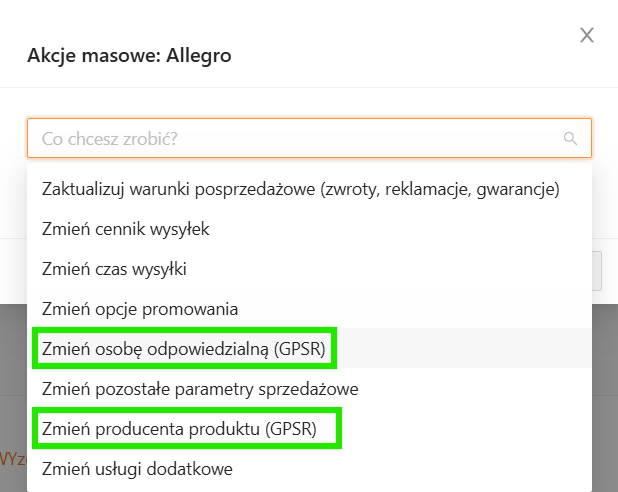The height and width of the screenshot is (492, 618).
Task: Choose "Zmień osobę odpowiedzialną (GPSR)"
Action: 185,348
